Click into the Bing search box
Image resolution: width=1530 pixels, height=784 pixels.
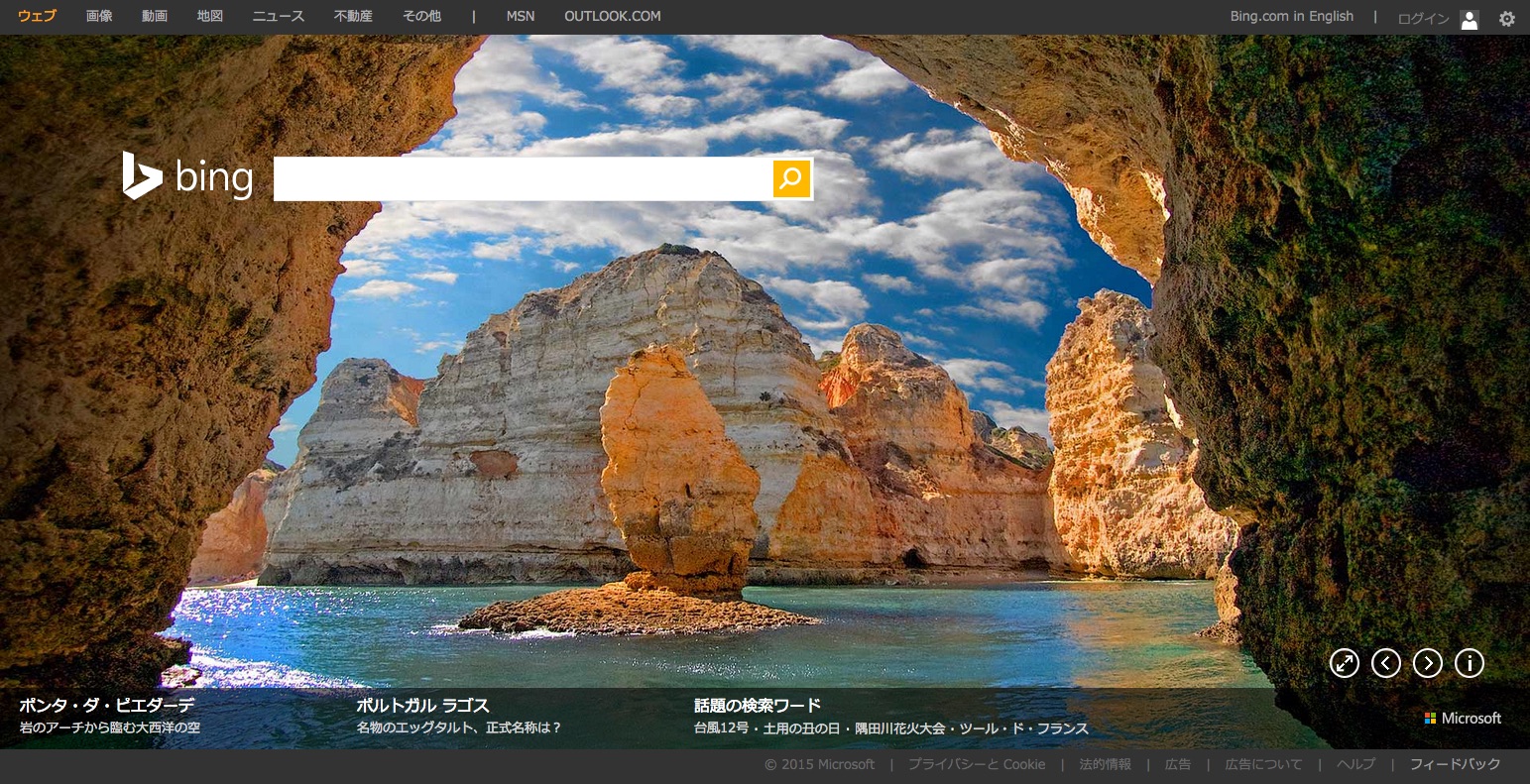click(522, 178)
